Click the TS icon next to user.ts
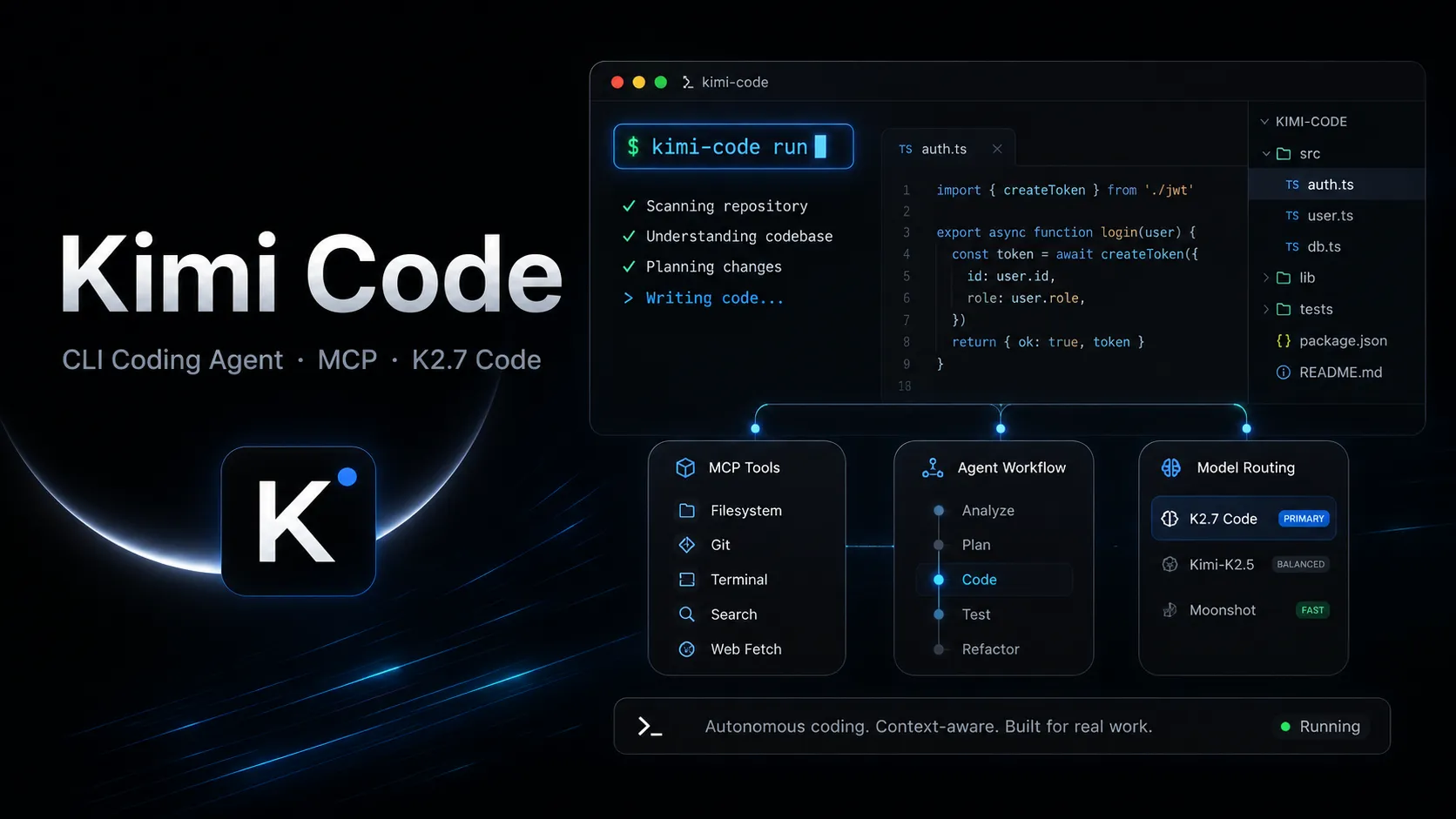 [1292, 216]
